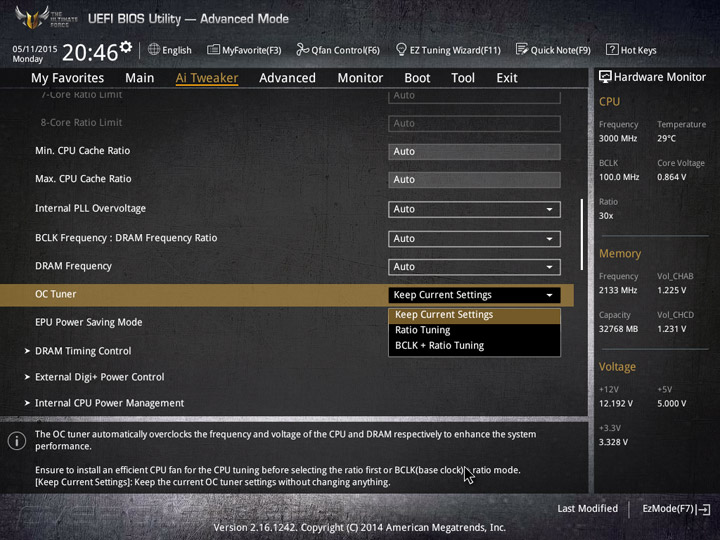Screen dimensions: 720x540
Task: Click the clock settings gear icon
Action: (x=126, y=47)
